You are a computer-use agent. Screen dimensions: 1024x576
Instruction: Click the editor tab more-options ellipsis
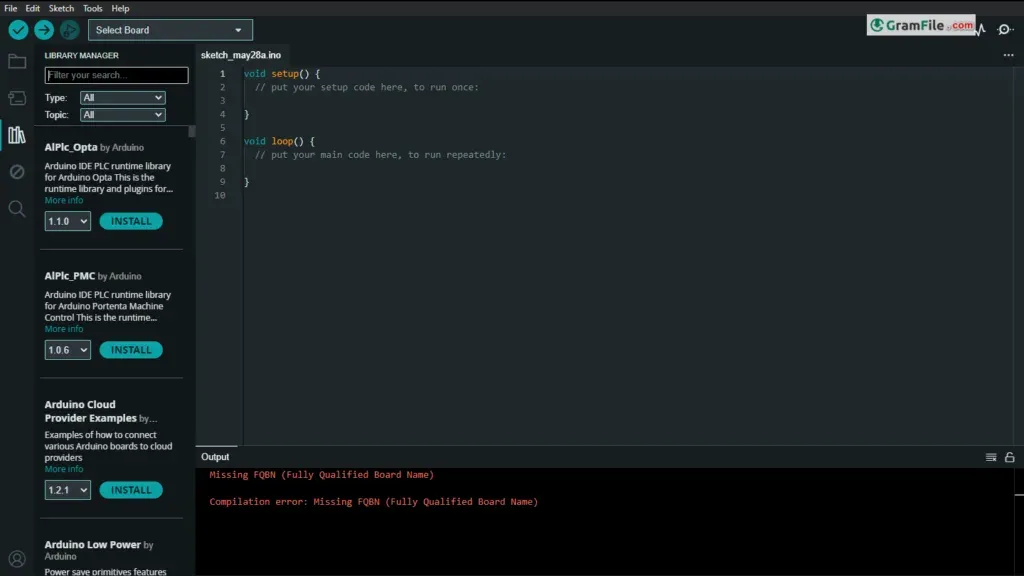point(1008,56)
